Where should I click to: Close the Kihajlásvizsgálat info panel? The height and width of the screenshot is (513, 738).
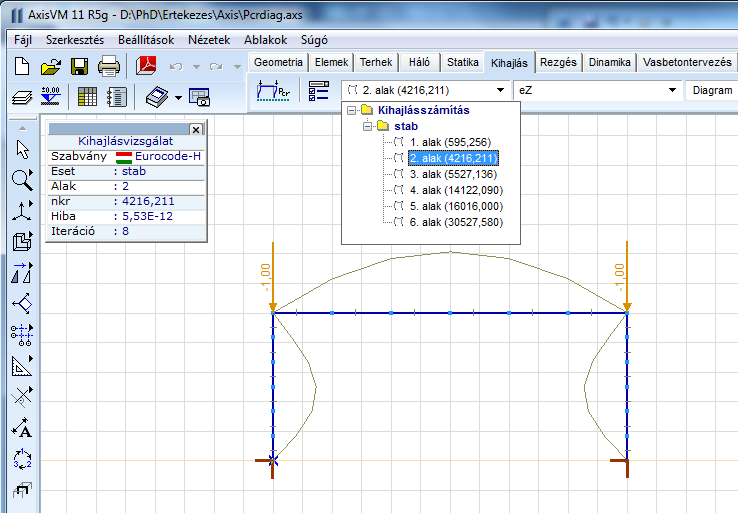click(x=196, y=129)
